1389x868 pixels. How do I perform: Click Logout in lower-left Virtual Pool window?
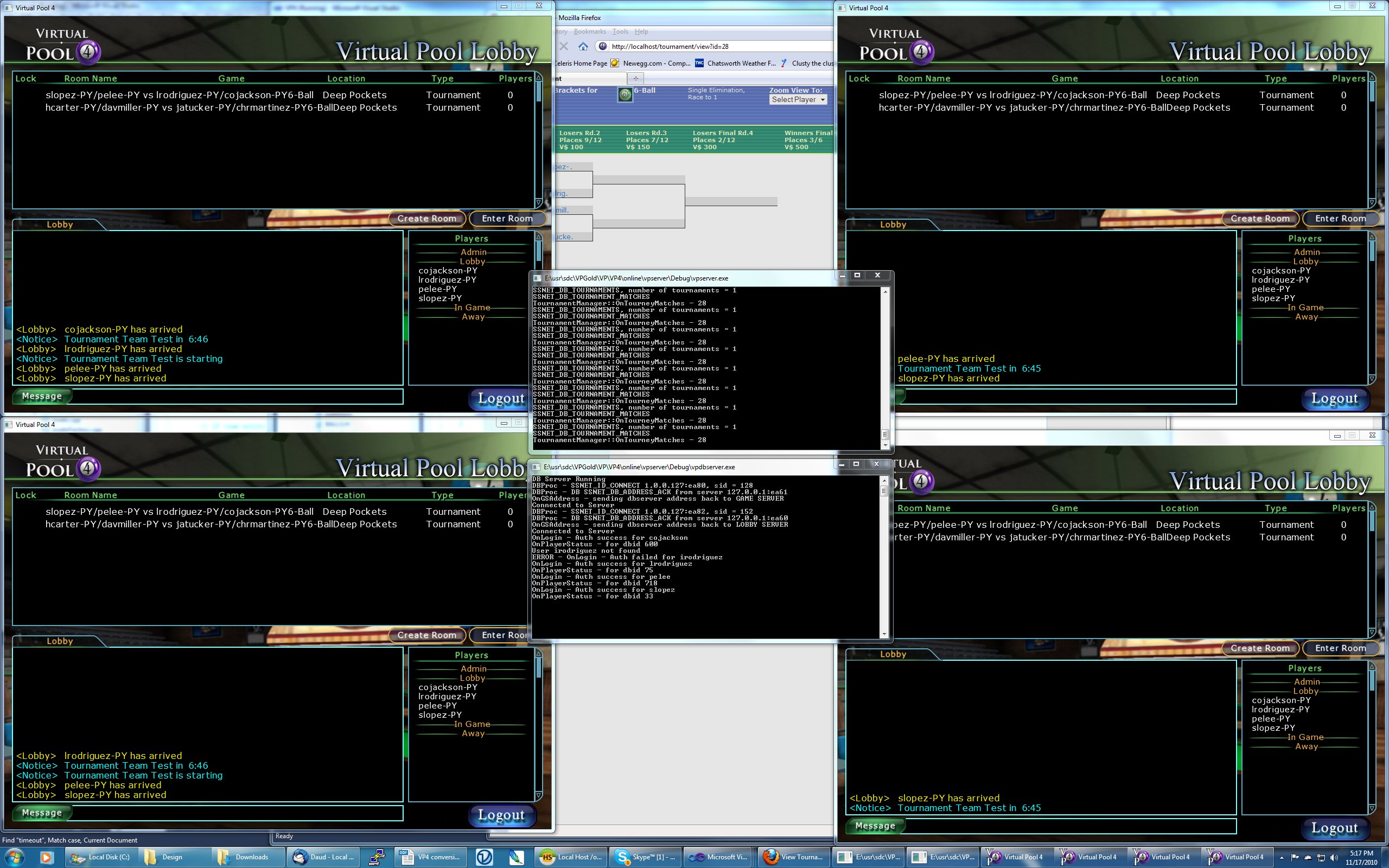[x=501, y=815]
